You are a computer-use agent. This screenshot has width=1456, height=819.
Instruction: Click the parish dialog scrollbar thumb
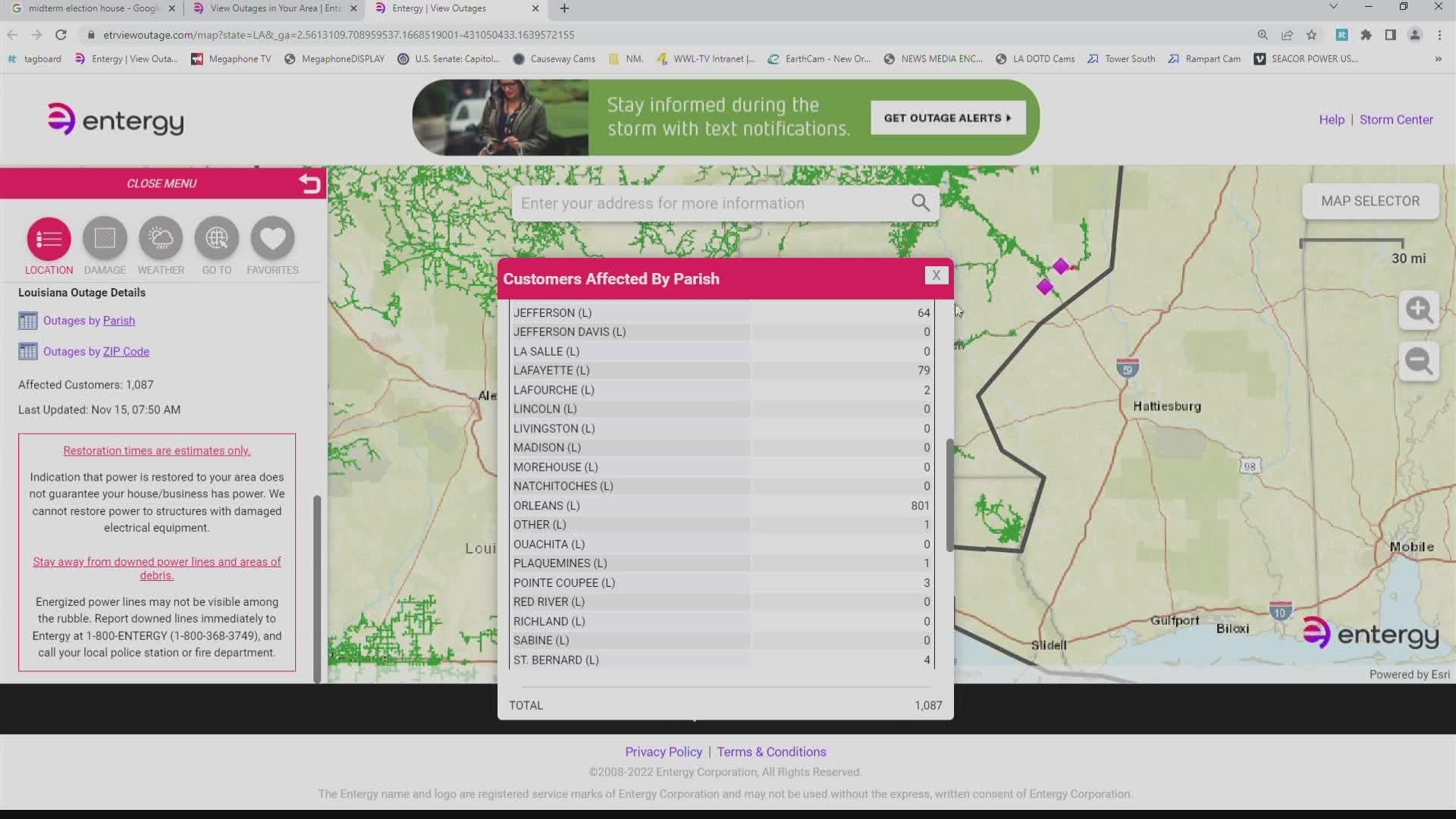949,494
